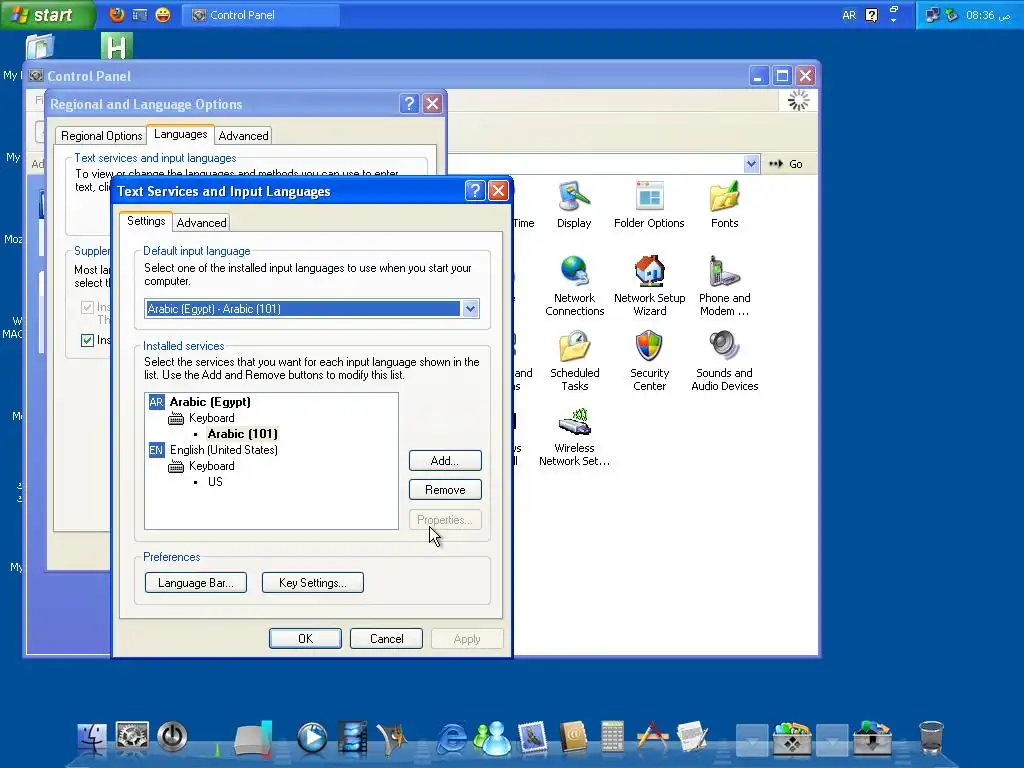Click the power button dock icon

tap(172, 737)
